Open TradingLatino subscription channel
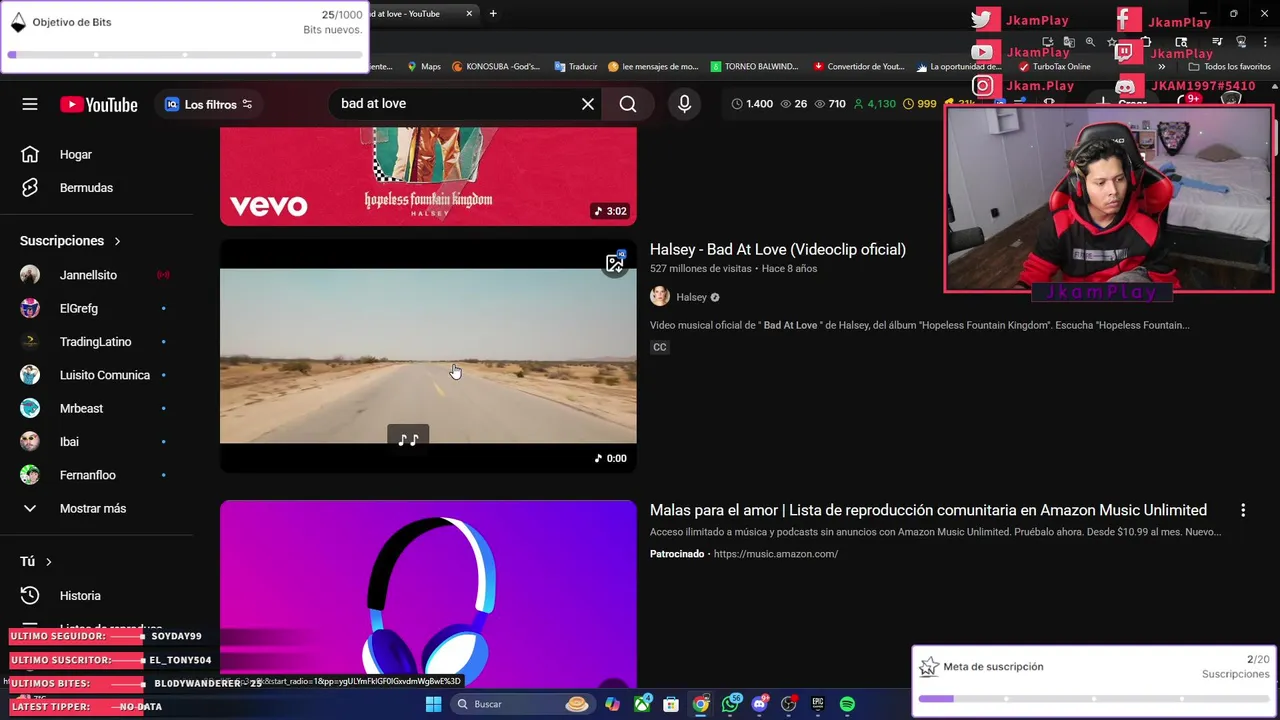Screen dimensions: 1280x720 click(95, 342)
